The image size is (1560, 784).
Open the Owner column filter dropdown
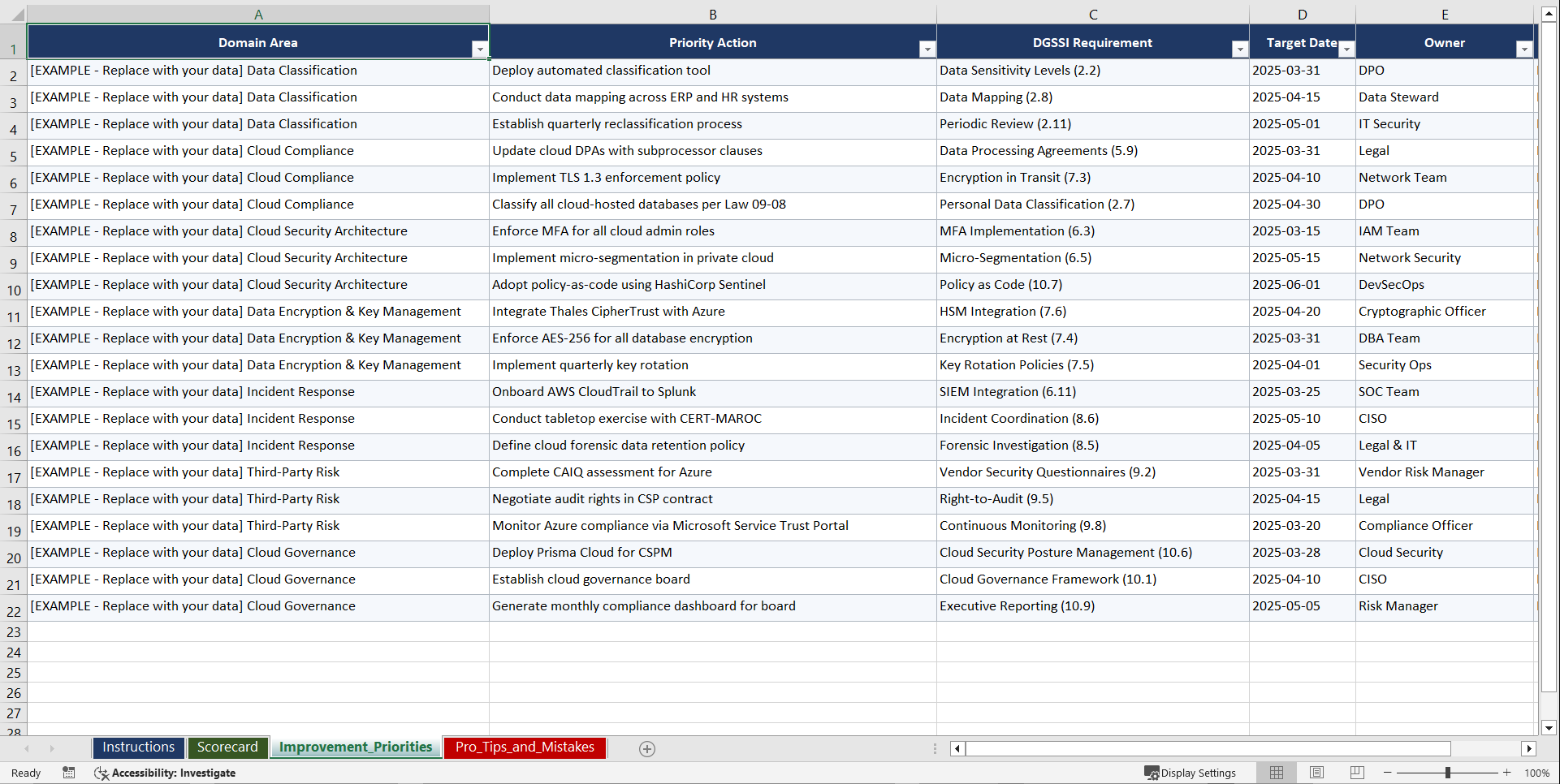(1524, 49)
